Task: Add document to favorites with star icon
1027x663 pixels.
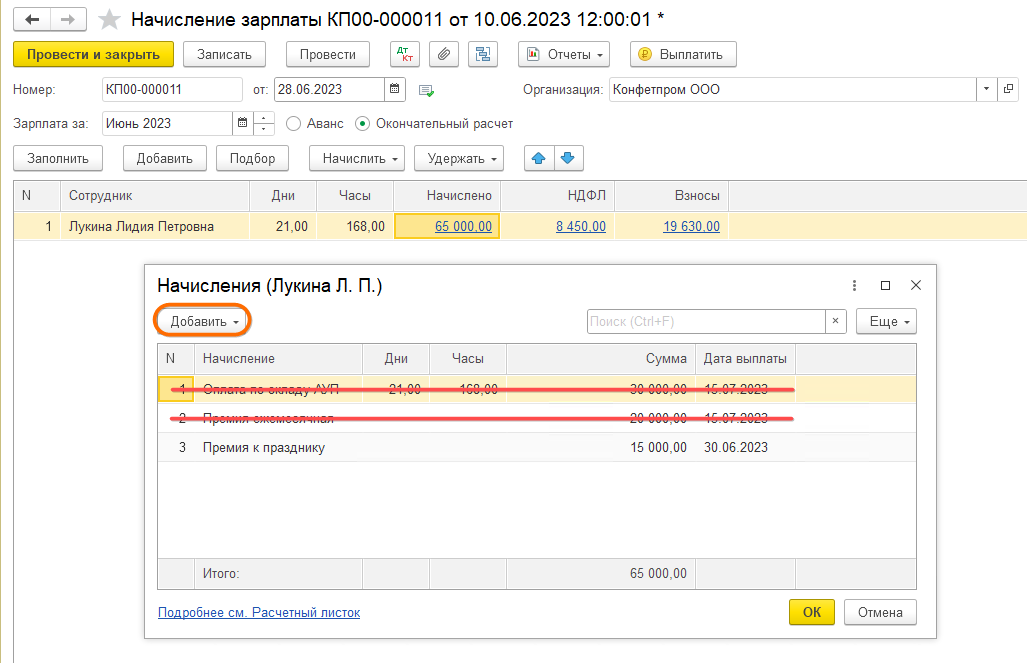Action: (110, 19)
